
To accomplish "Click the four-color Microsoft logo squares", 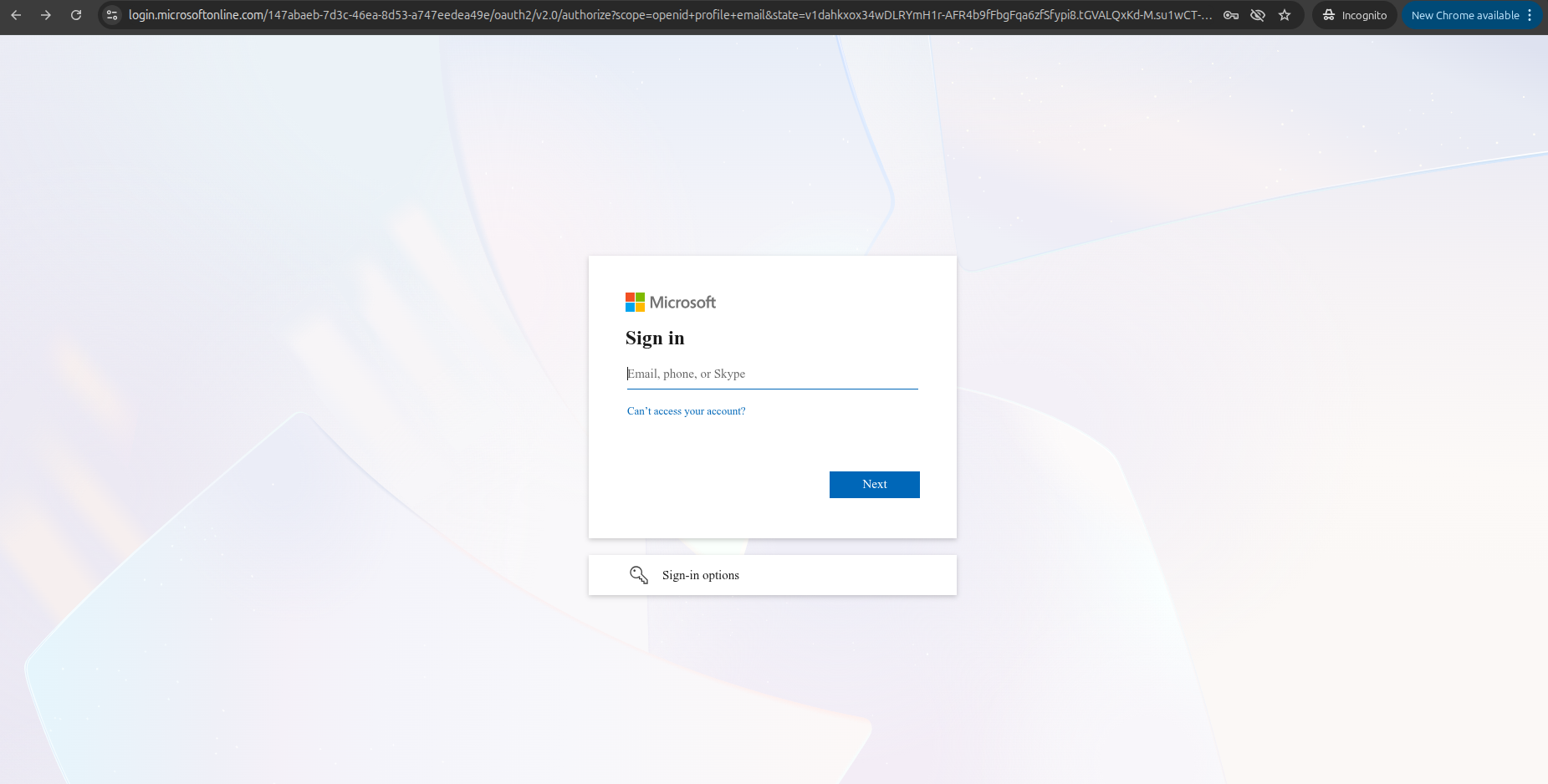I will (635, 303).
